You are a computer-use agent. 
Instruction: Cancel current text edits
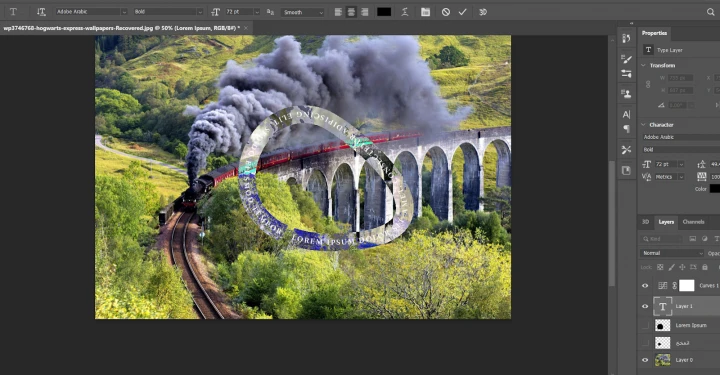pyautogui.click(x=445, y=12)
